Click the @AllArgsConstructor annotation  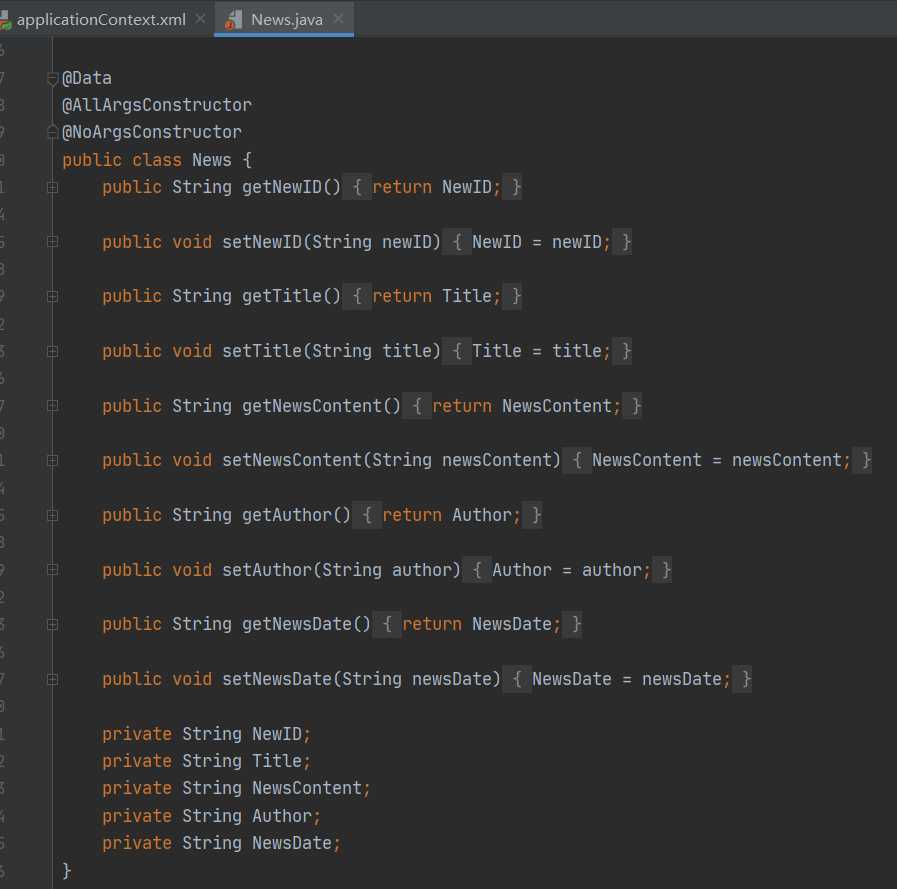coord(157,105)
